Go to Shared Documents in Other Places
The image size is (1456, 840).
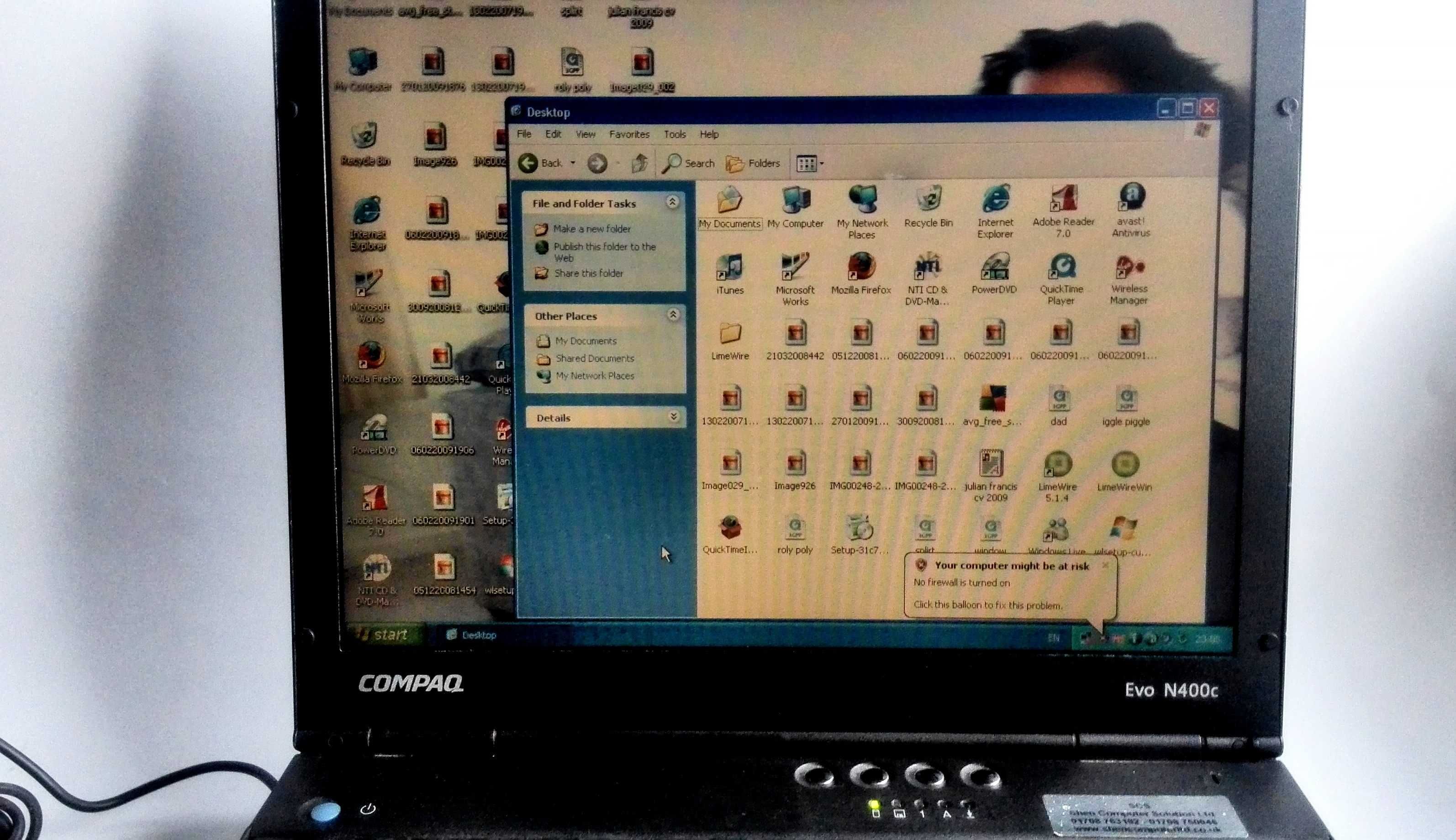click(586, 358)
